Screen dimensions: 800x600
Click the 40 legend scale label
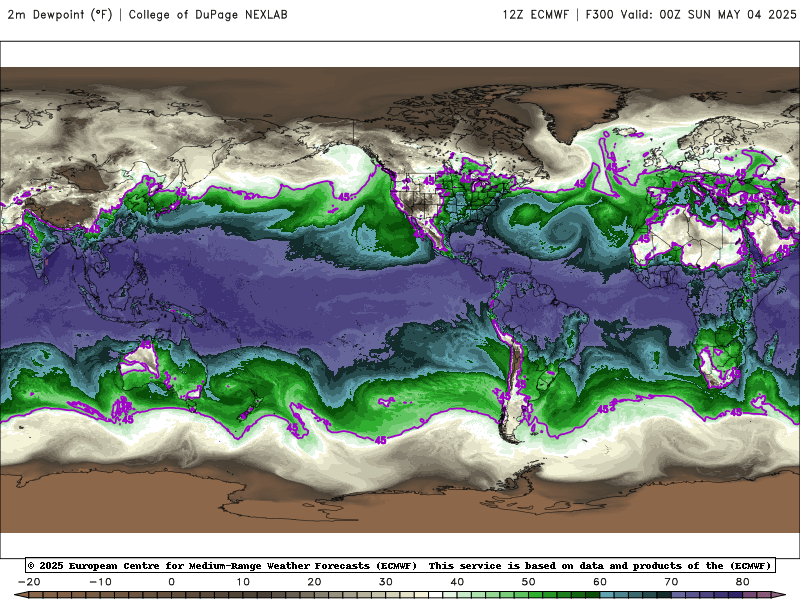point(457,582)
